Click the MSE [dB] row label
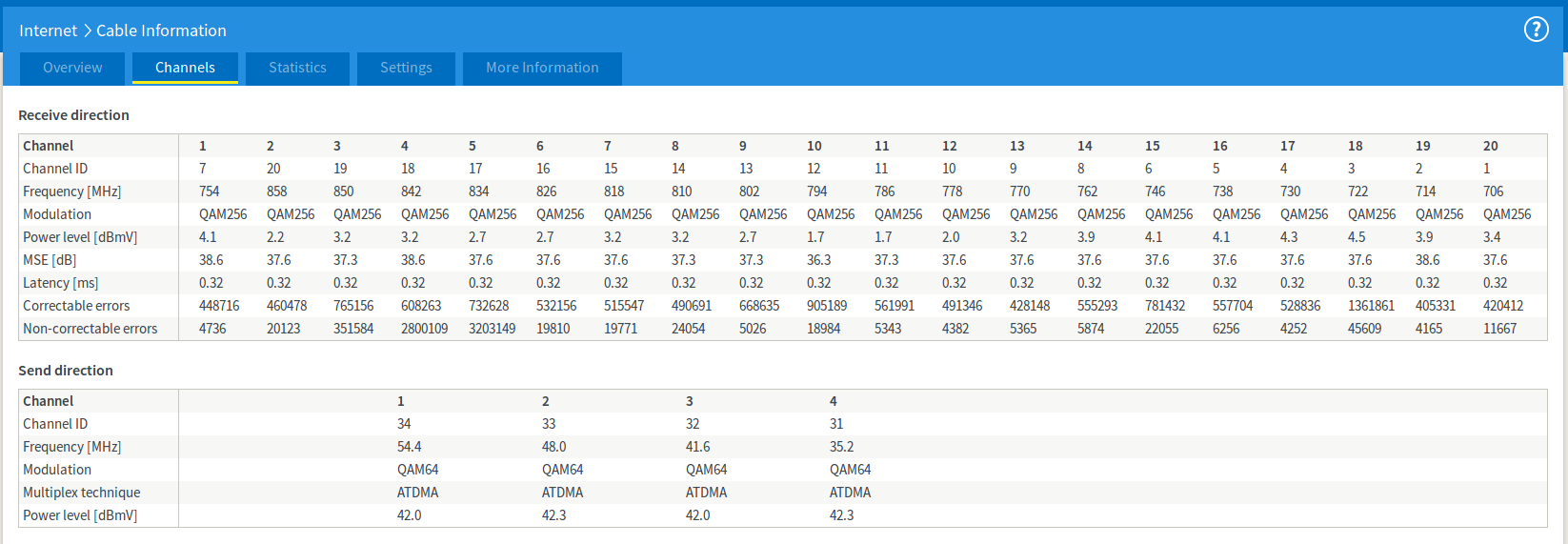 (50, 260)
